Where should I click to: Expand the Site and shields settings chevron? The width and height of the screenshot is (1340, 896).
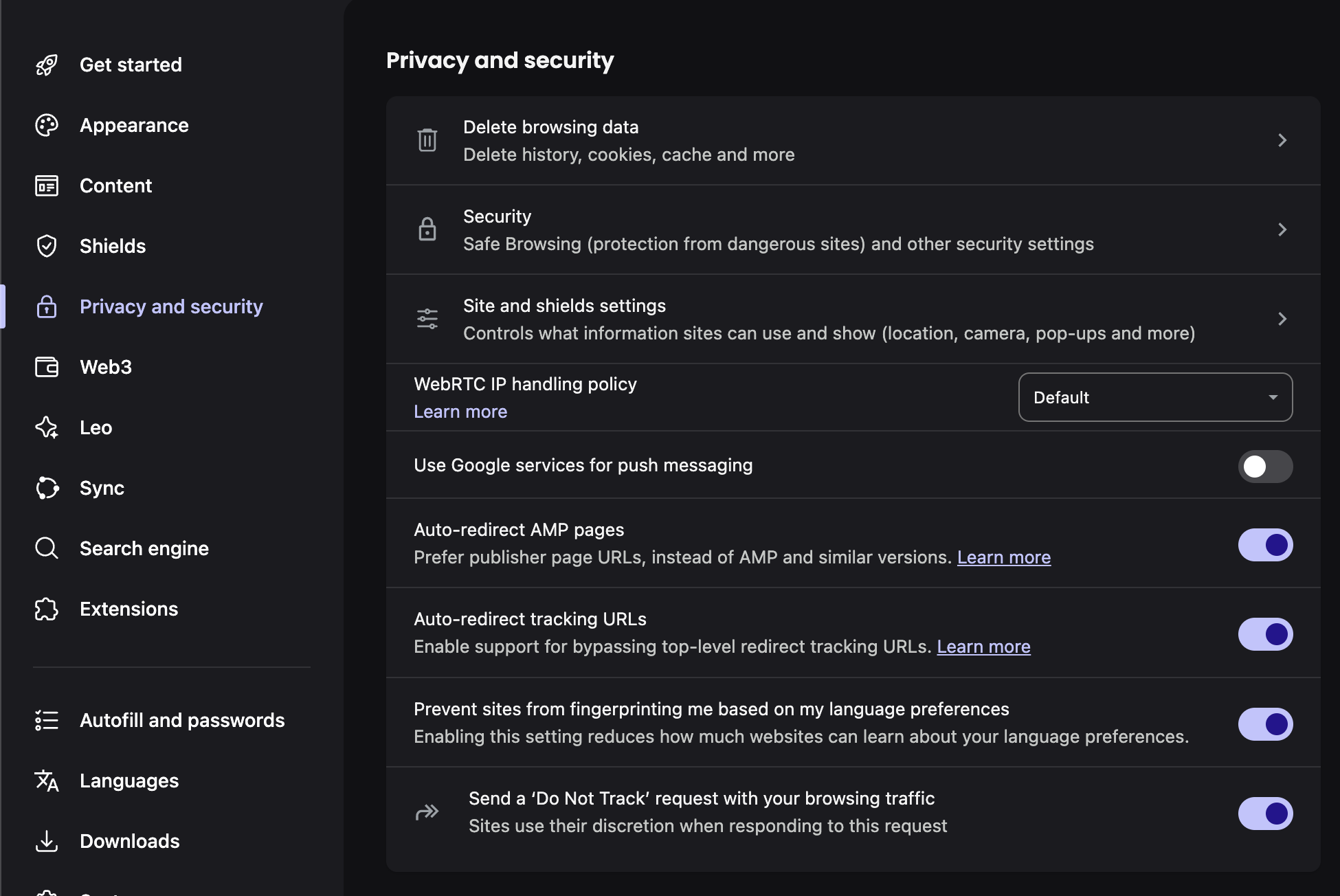[x=1282, y=319]
